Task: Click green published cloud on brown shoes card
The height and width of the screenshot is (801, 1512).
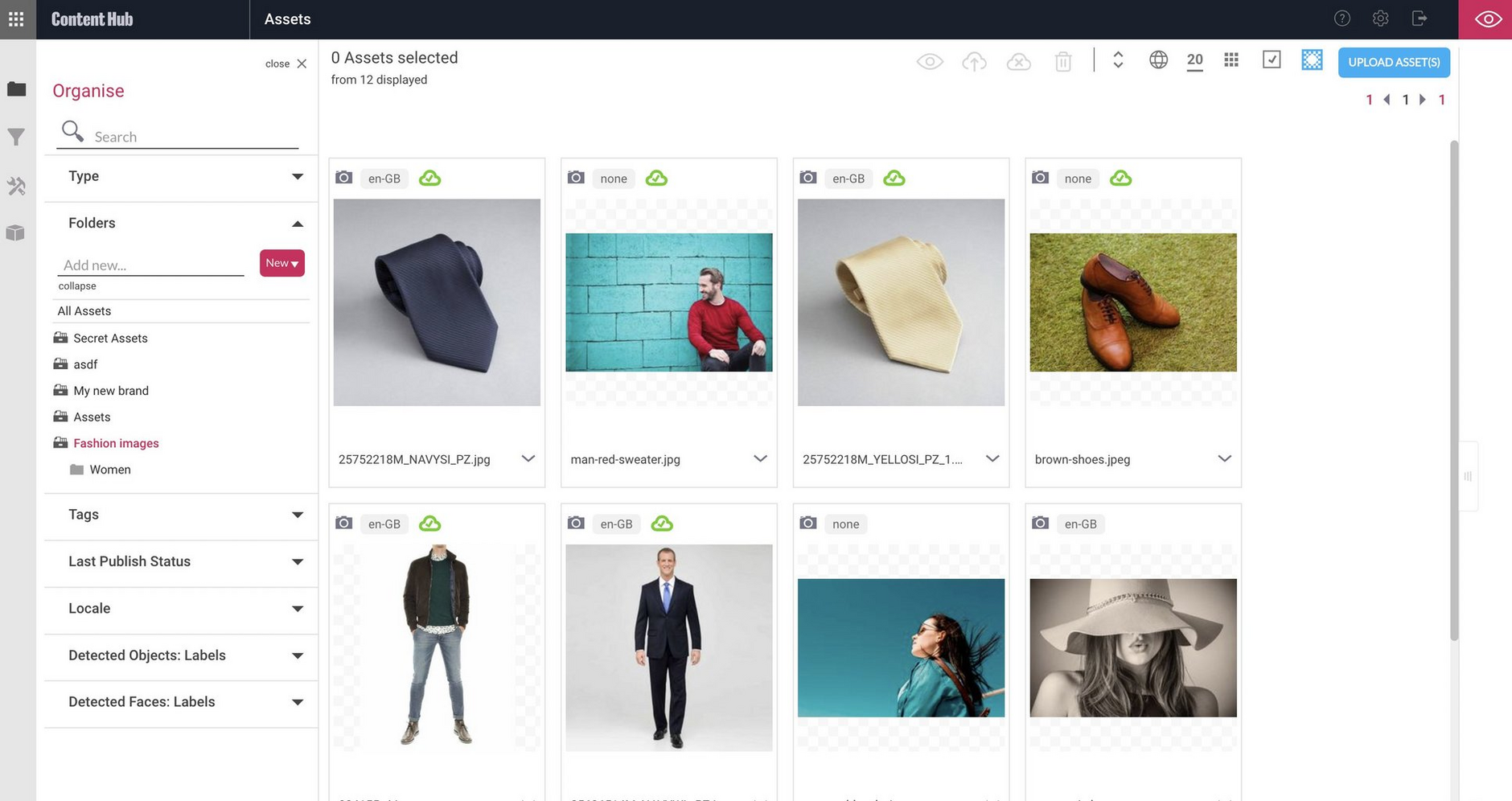Action: pos(1120,178)
